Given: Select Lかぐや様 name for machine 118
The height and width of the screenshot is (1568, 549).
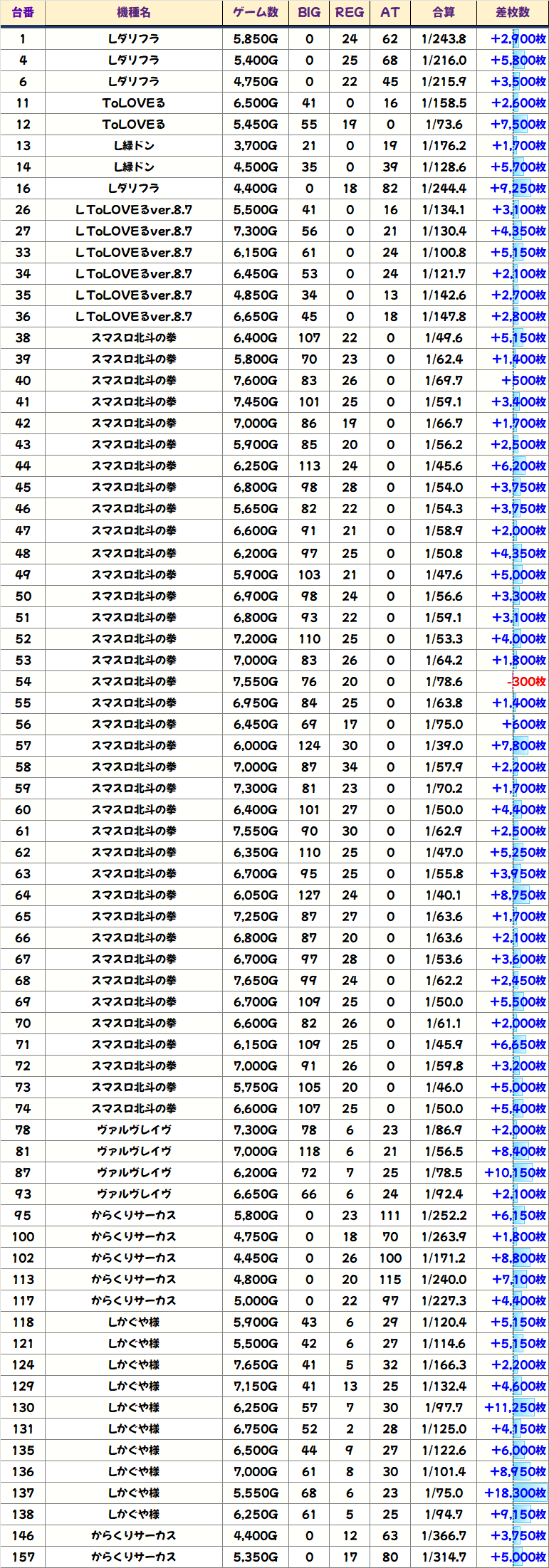Looking at the screenshot, I should 134,1322.
